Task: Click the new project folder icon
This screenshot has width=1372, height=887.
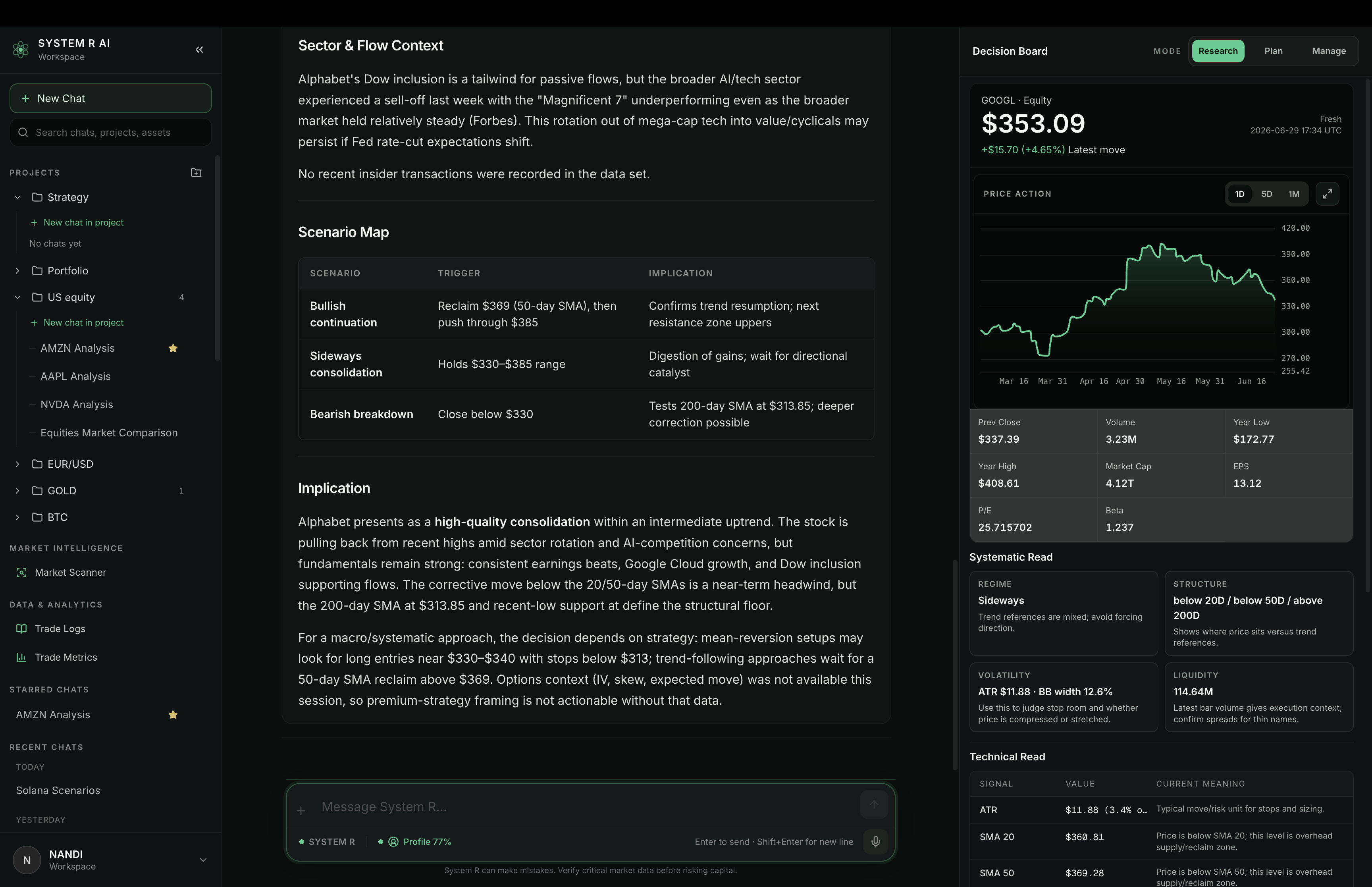Action: (196, 172)
